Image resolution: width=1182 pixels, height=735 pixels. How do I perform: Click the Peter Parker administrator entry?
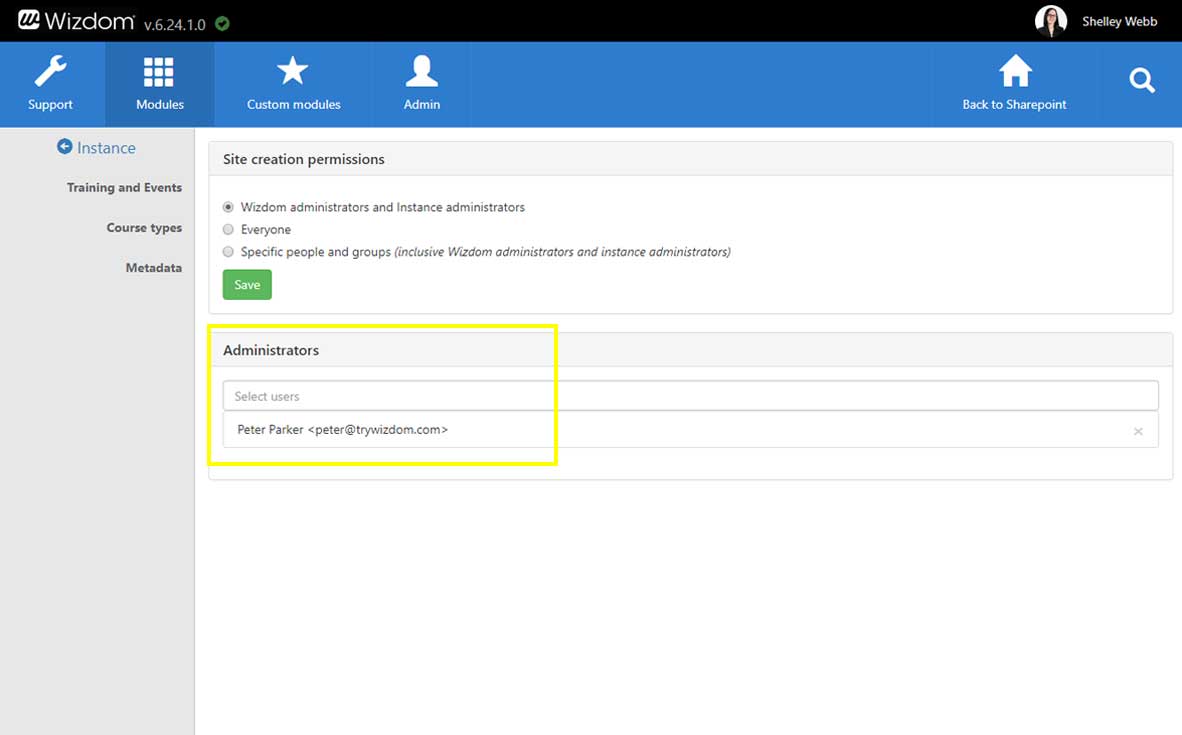point(343,430)
